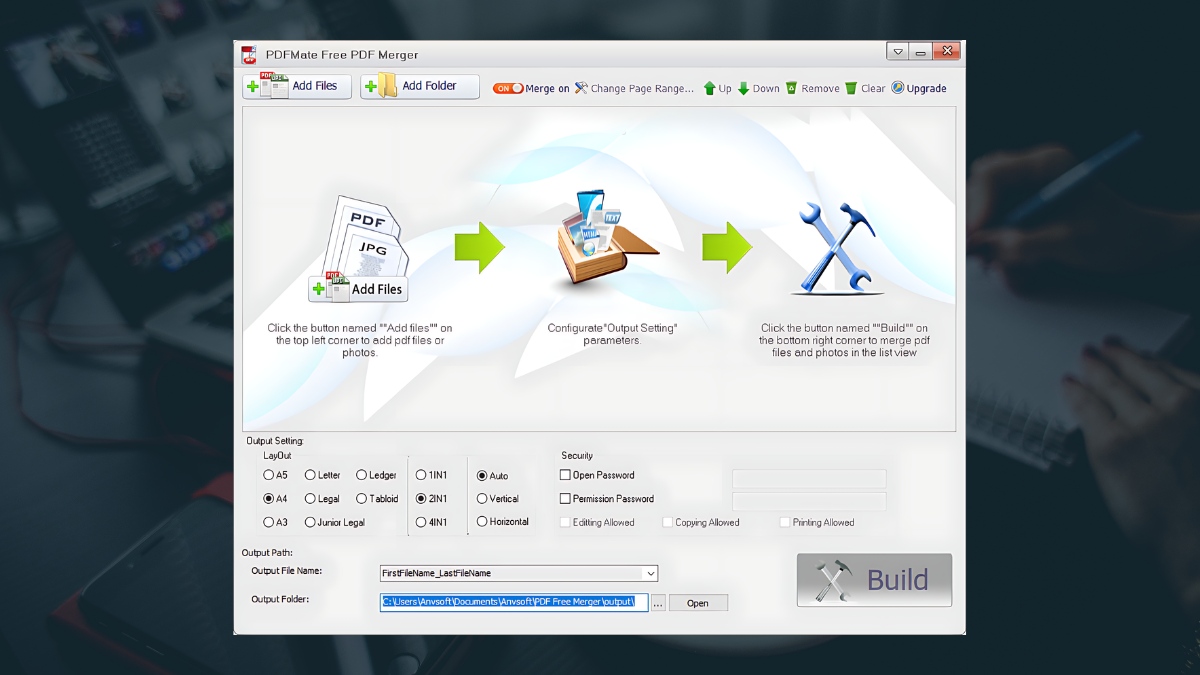Toggle the Merge on switch
Viewport: 1200px width, 675px height.
click(508, 88)
